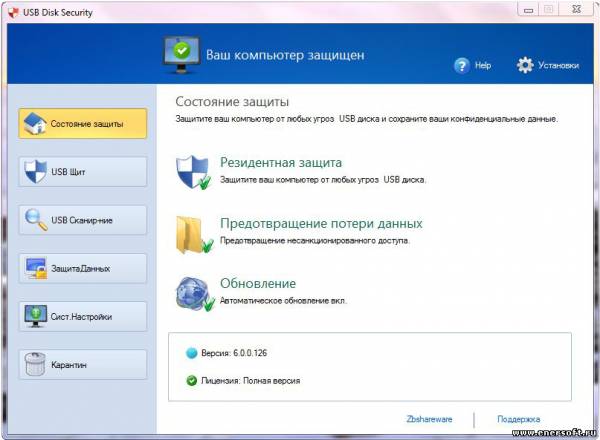Click the USB Disk Security title bar icon
This screenshot has width=600, height=440.
point(13,13)
